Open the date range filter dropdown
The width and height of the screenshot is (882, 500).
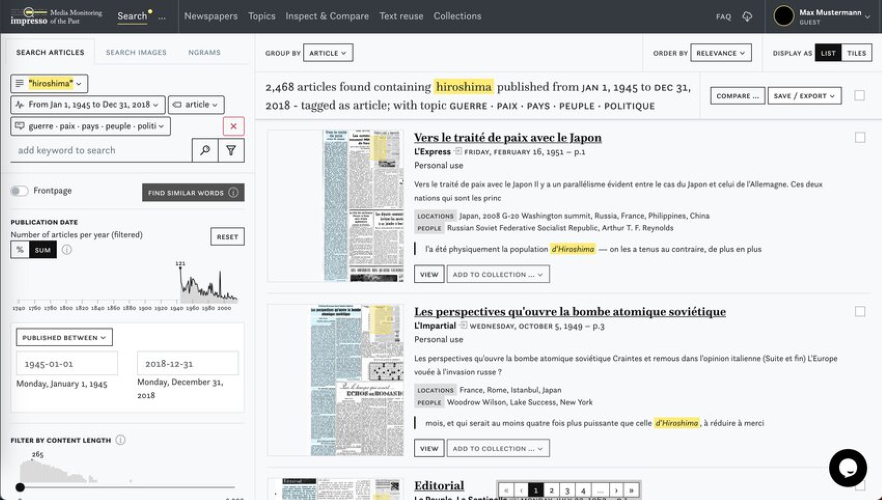pos(88,105)
